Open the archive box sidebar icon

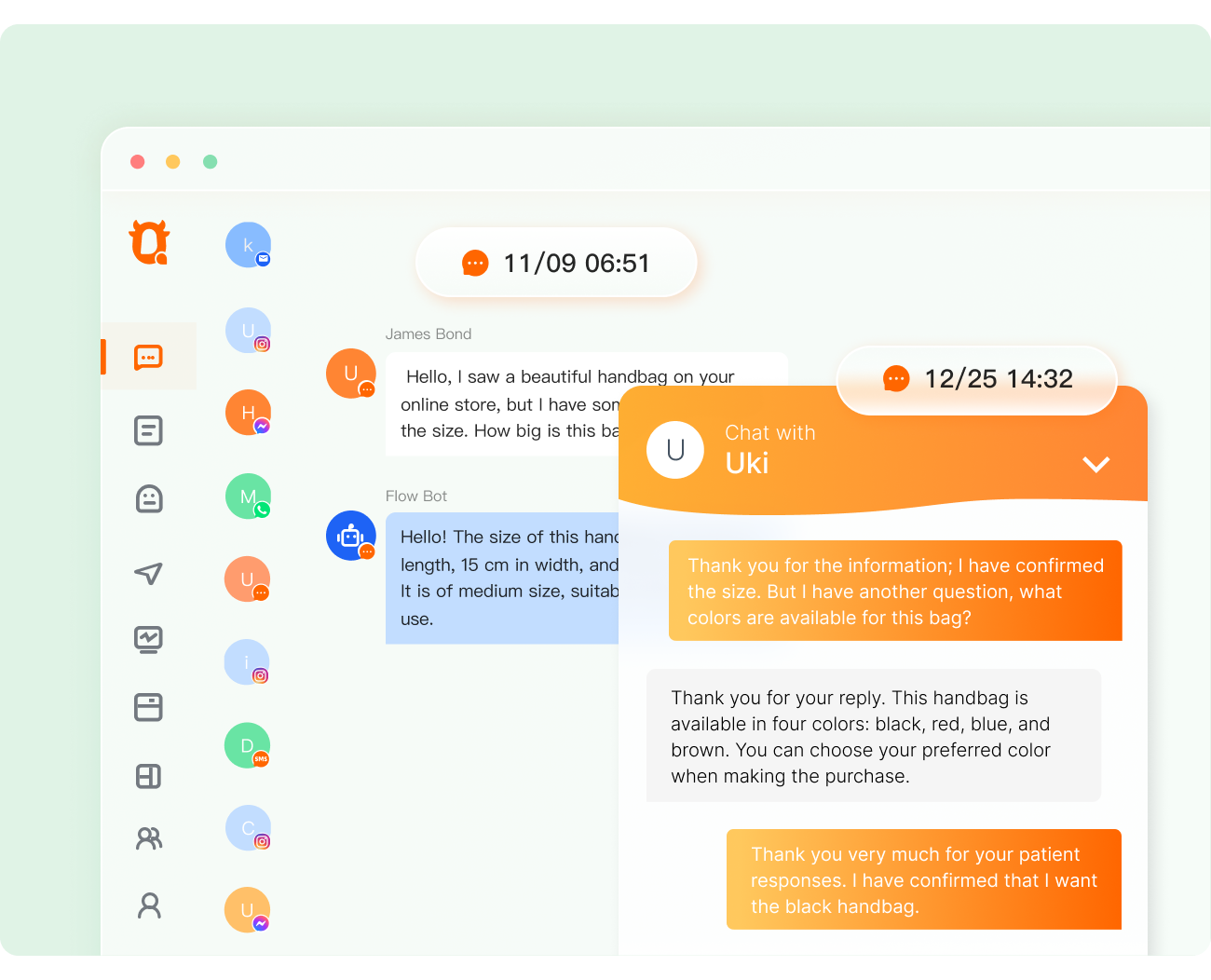[148, 707]
